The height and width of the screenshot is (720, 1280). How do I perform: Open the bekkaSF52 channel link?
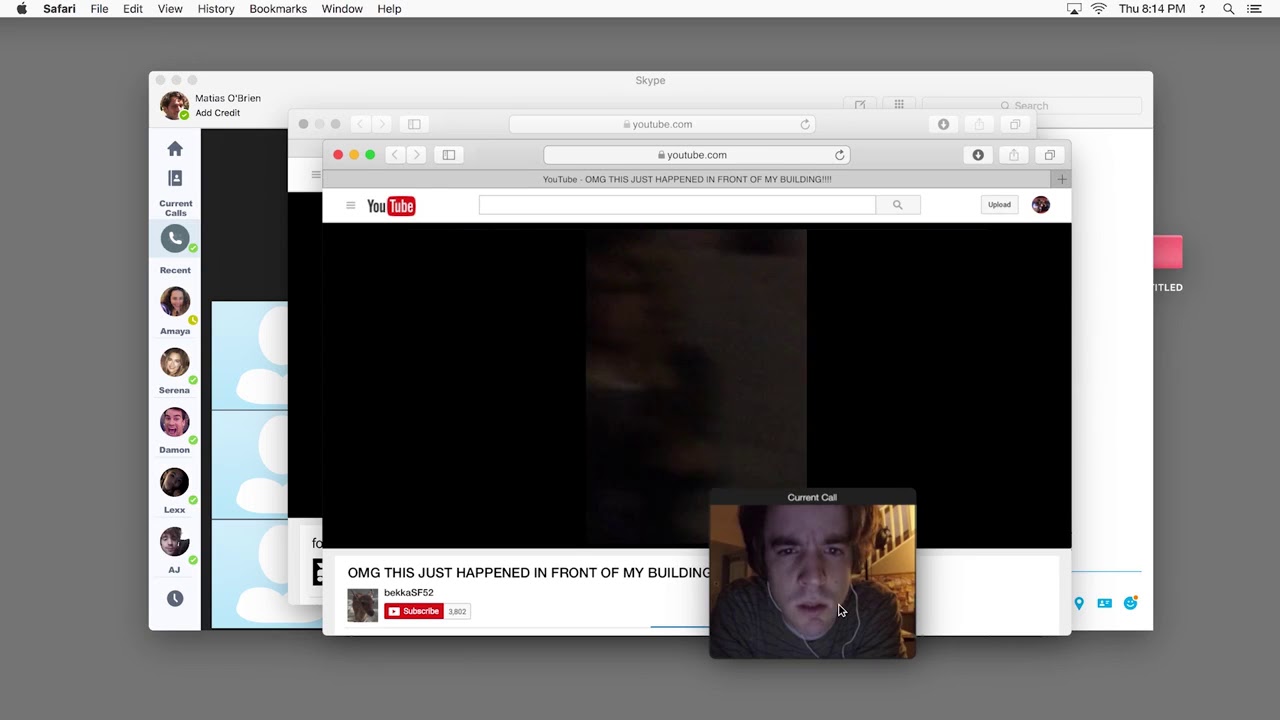click(x=408, y=593)
